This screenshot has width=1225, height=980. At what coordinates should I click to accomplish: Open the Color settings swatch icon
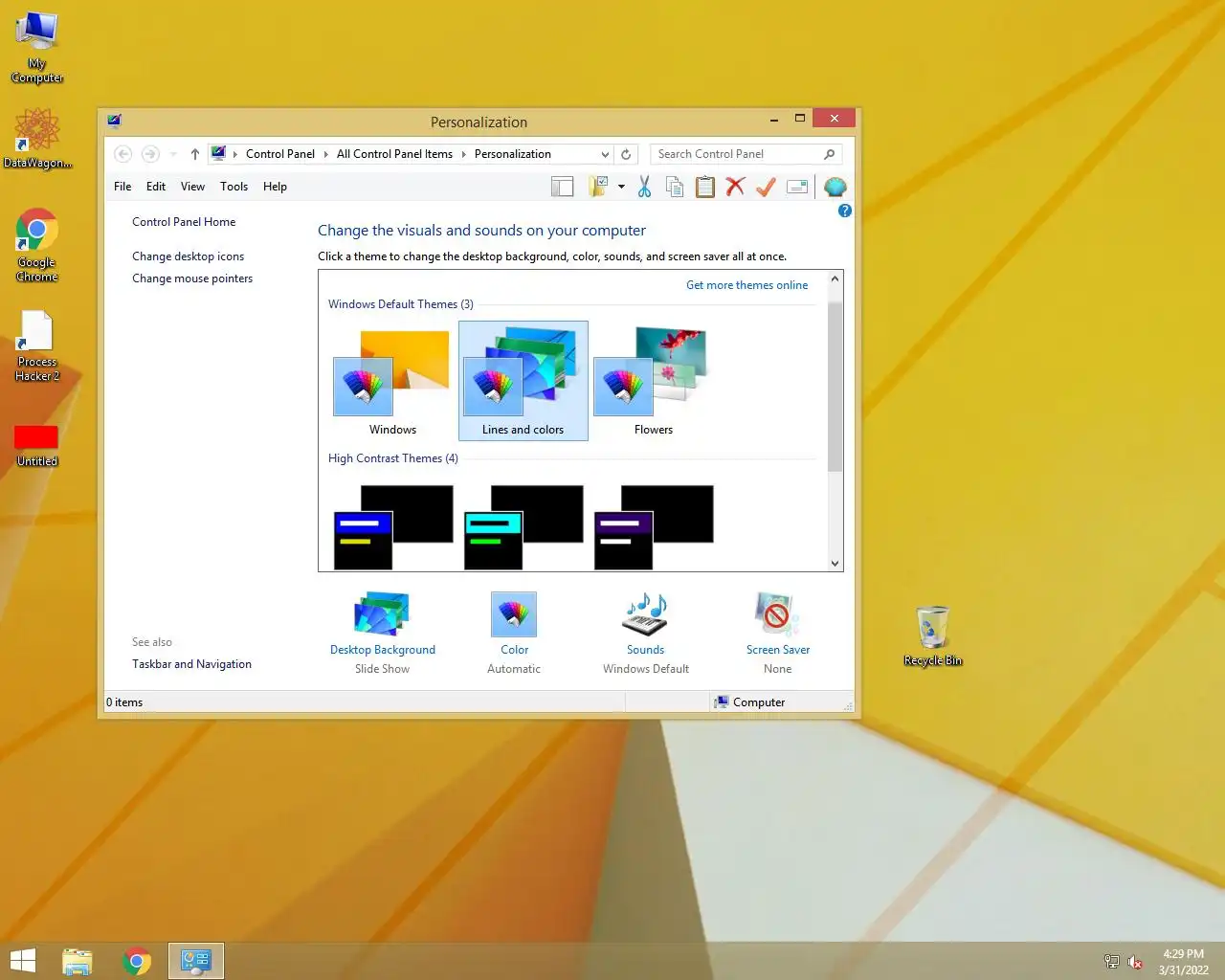click(514, 614)
